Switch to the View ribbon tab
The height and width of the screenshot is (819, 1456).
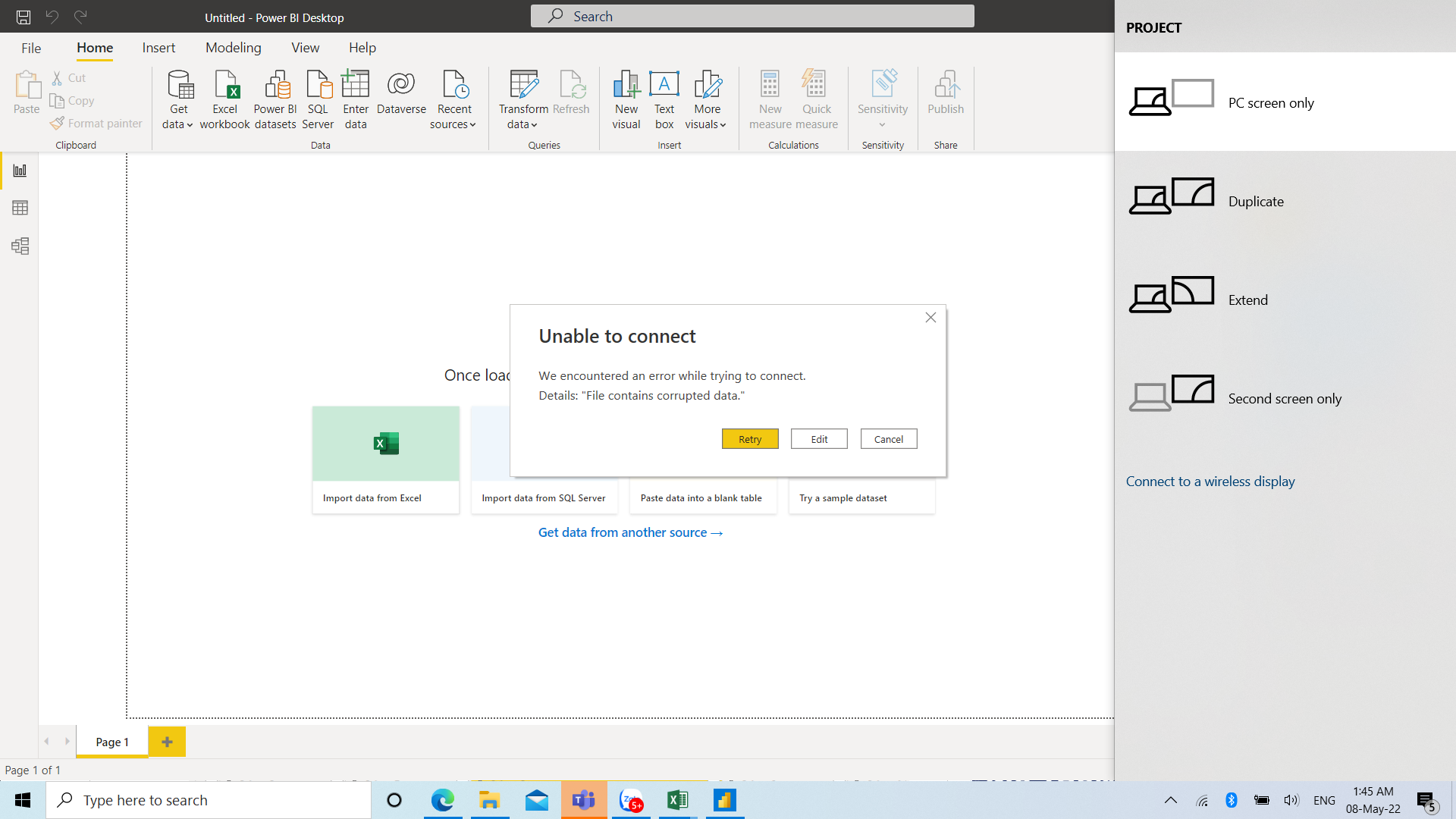pyautogui.click(x=306, y=48)
